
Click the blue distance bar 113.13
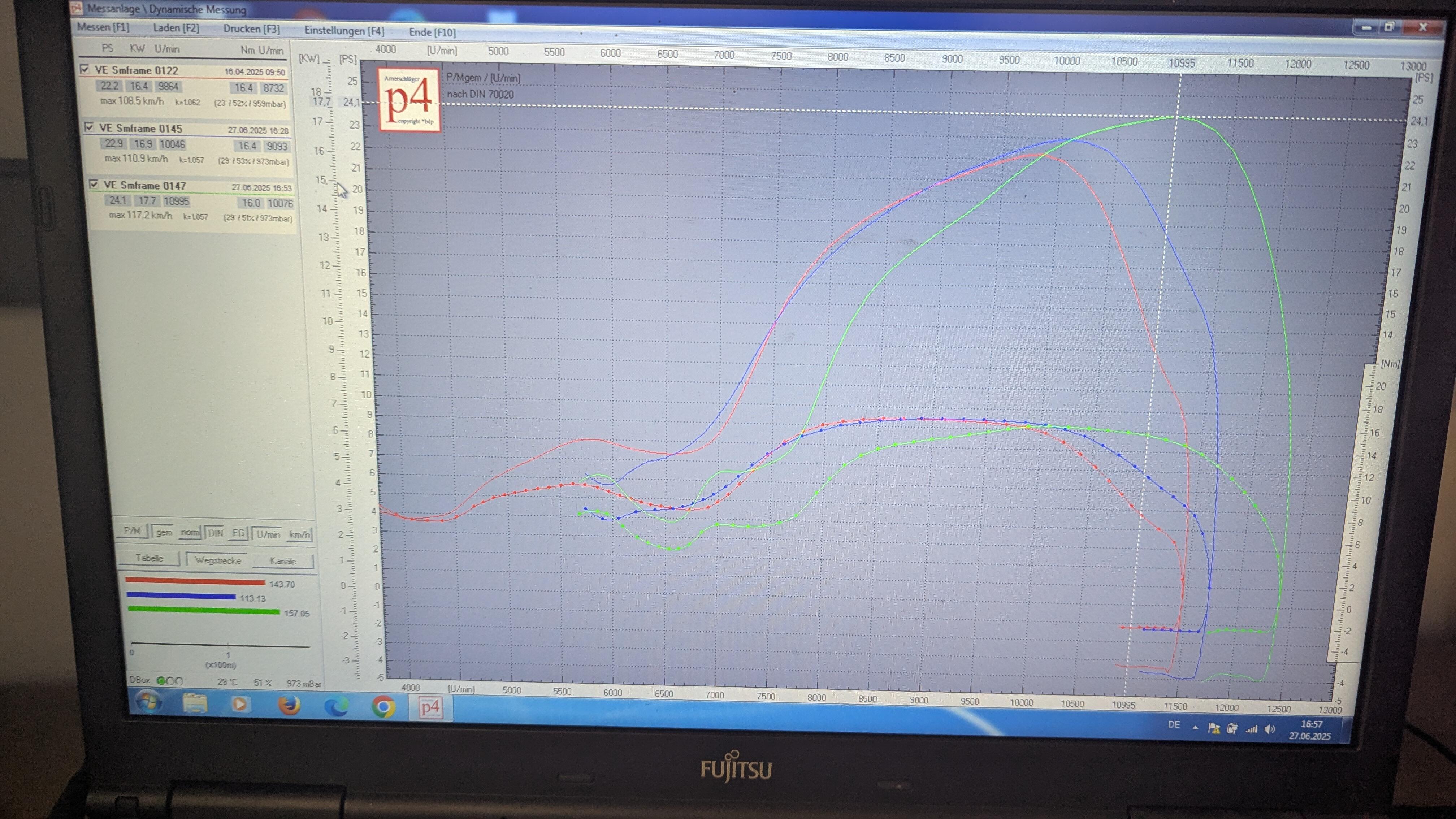click(x=181, y=595)
